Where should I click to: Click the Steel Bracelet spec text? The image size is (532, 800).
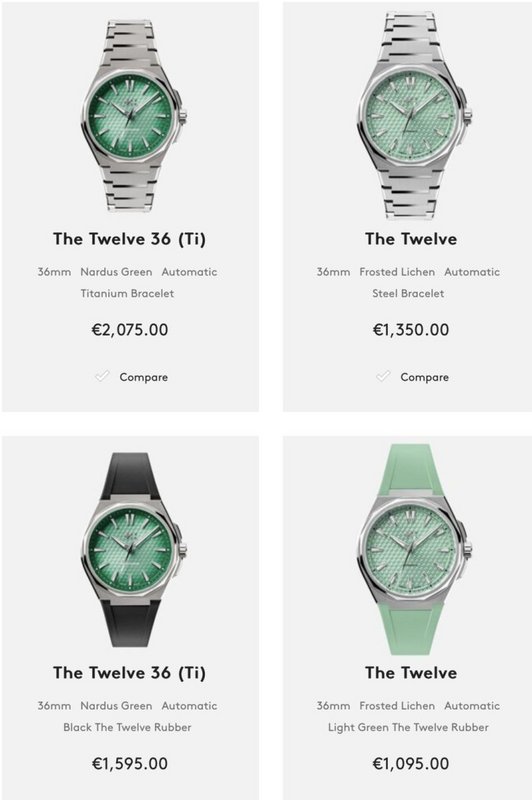(408, 293)
